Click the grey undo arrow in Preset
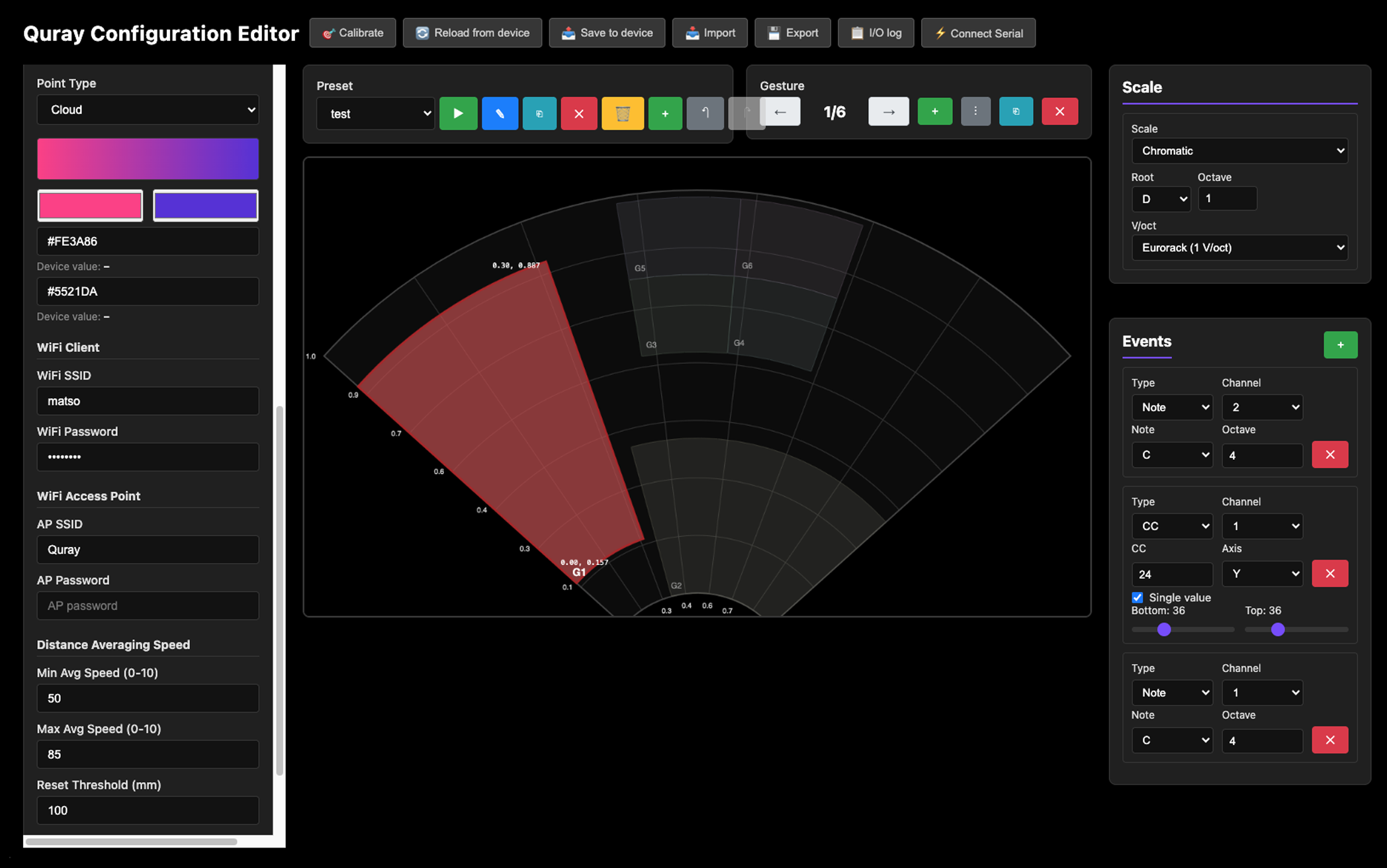 click(x=705, y=113)
